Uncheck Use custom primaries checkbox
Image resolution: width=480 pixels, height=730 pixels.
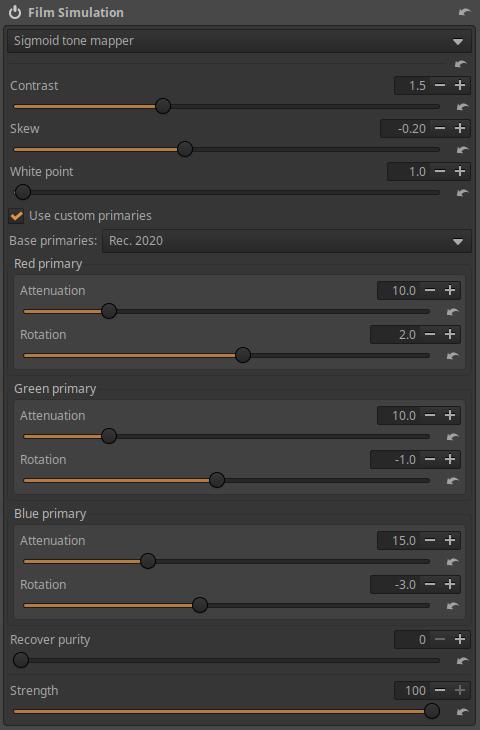point(16,216)
